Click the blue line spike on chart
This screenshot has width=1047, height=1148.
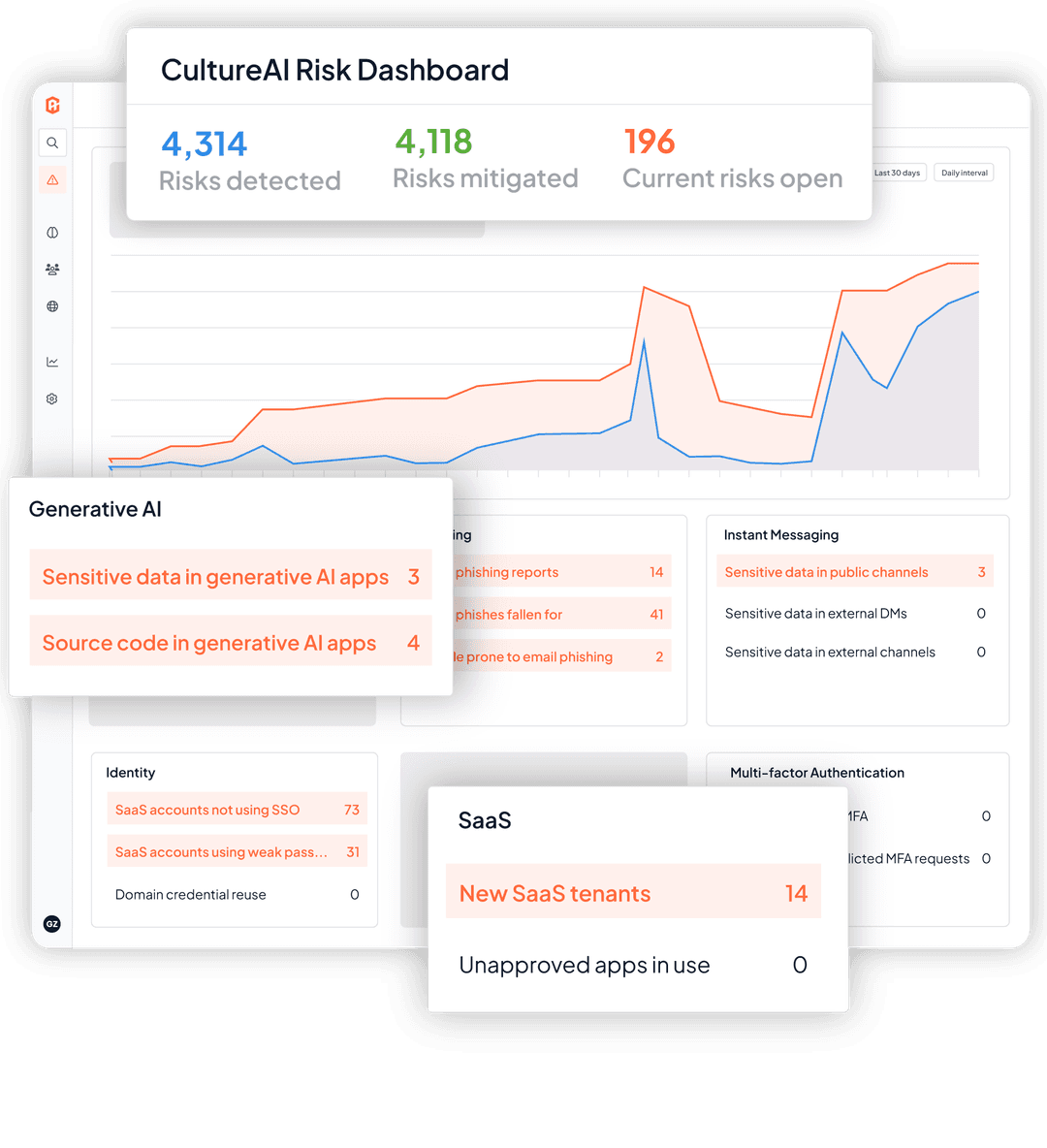coord(645,340)
